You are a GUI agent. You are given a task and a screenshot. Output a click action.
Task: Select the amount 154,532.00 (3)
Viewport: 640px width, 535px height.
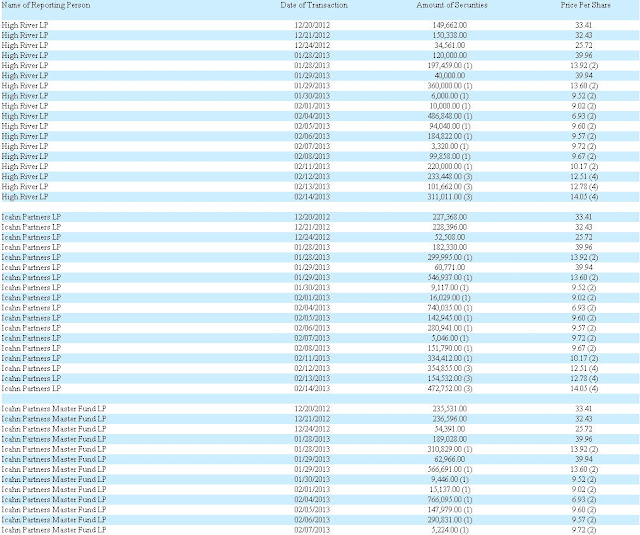450,379
